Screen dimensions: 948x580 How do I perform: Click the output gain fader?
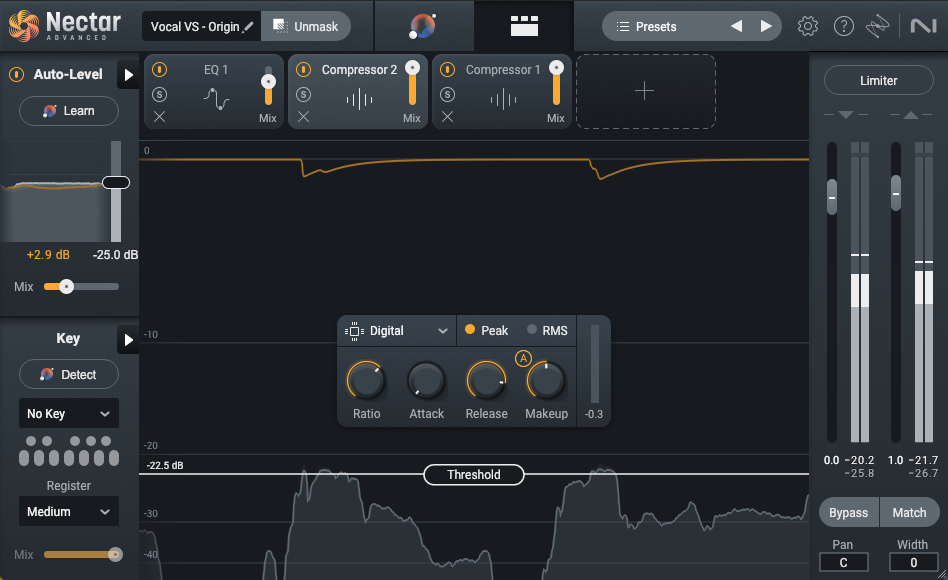896,193
